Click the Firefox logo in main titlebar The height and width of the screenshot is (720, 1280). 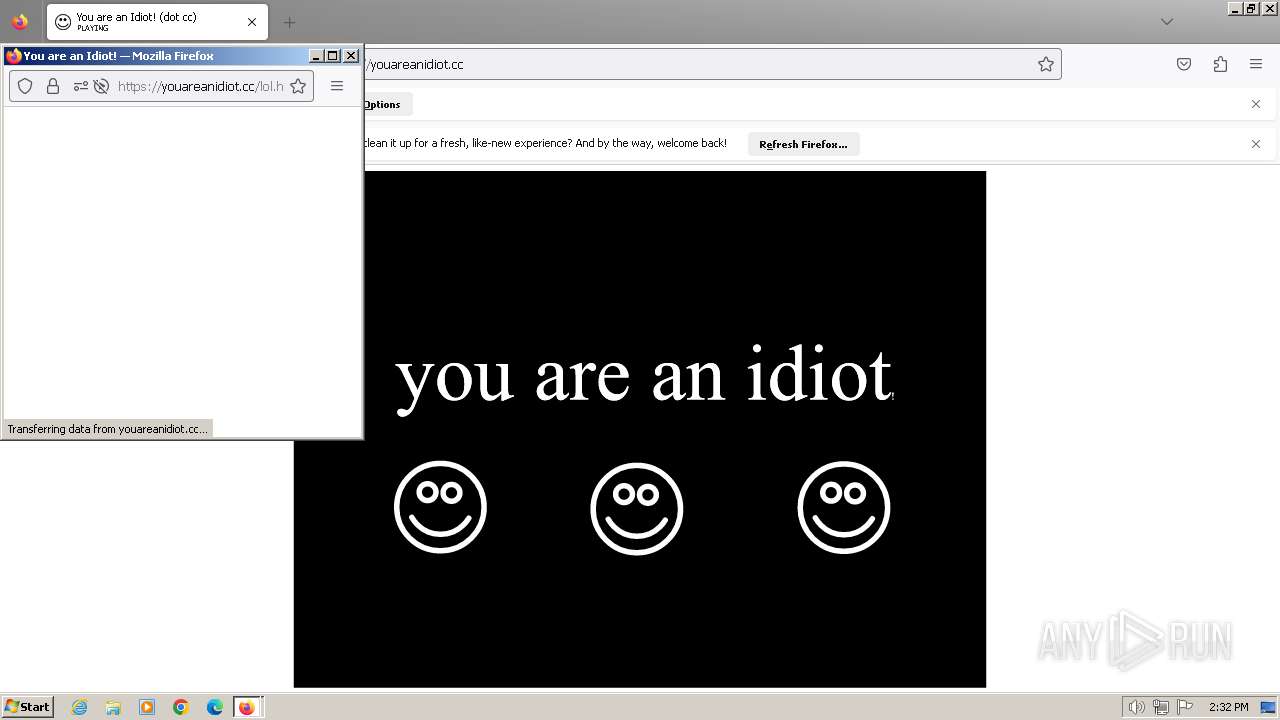tap(20, 22)
